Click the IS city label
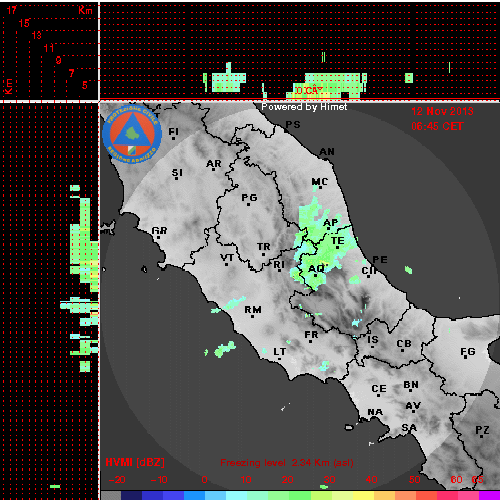The height and width of the screenshot is (500, 500). point(373,340)
